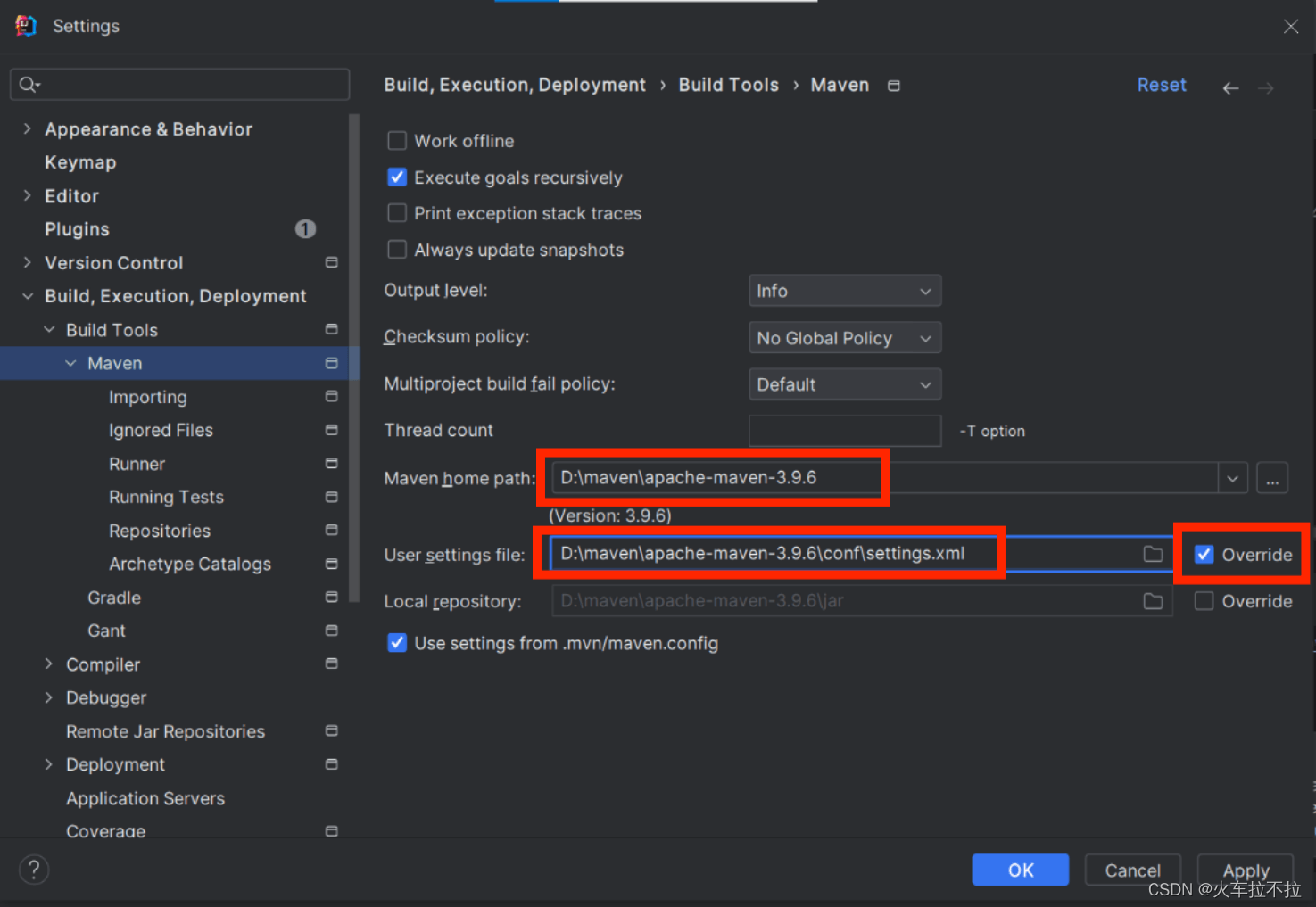The width and height of the screenshot is (1316, 907).
Task: Select Importing under Maven
Action: 148,397
